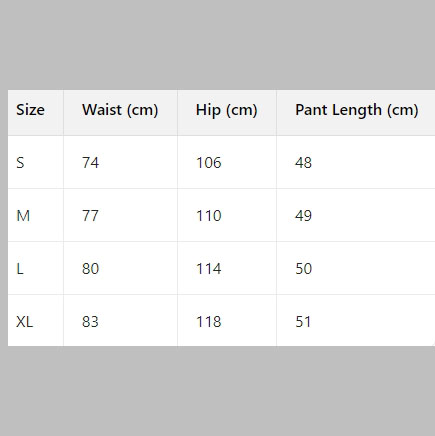Click waist value 83
The image size is (435, 436).
coord(90,322)
